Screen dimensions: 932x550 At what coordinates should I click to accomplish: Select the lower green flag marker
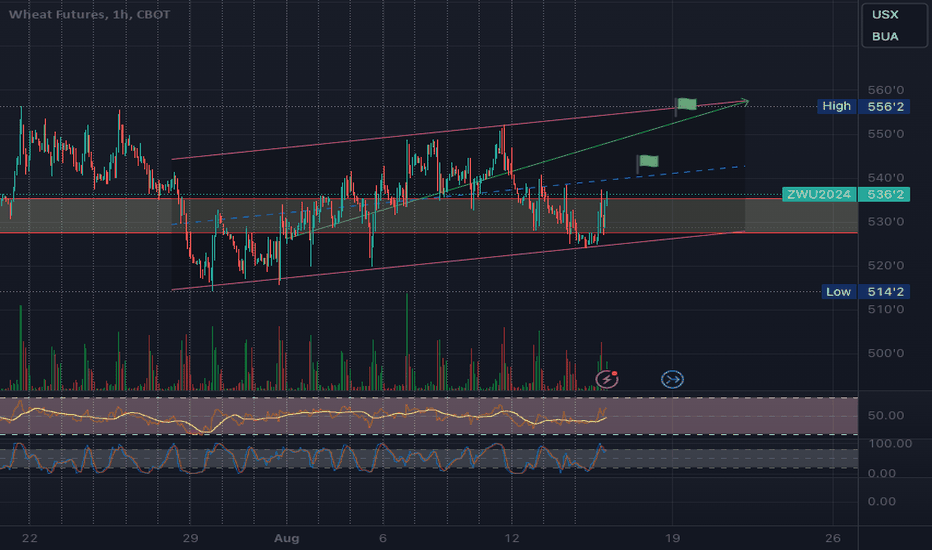pos(647,162)
